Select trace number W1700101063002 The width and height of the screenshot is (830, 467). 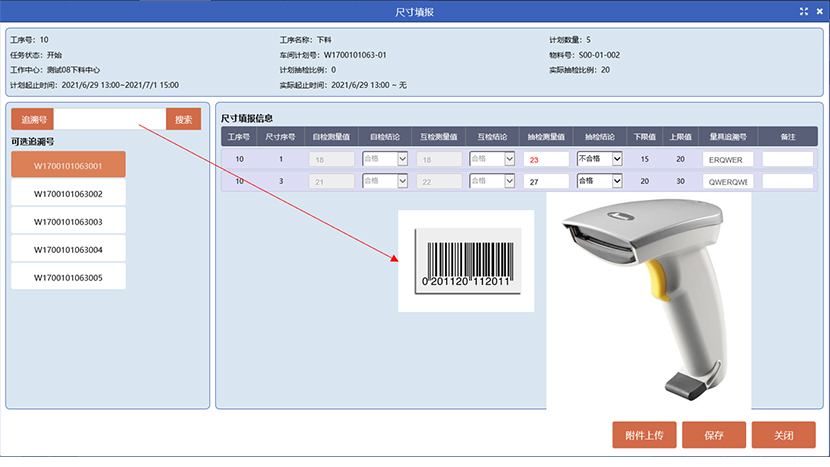point(68,193)
